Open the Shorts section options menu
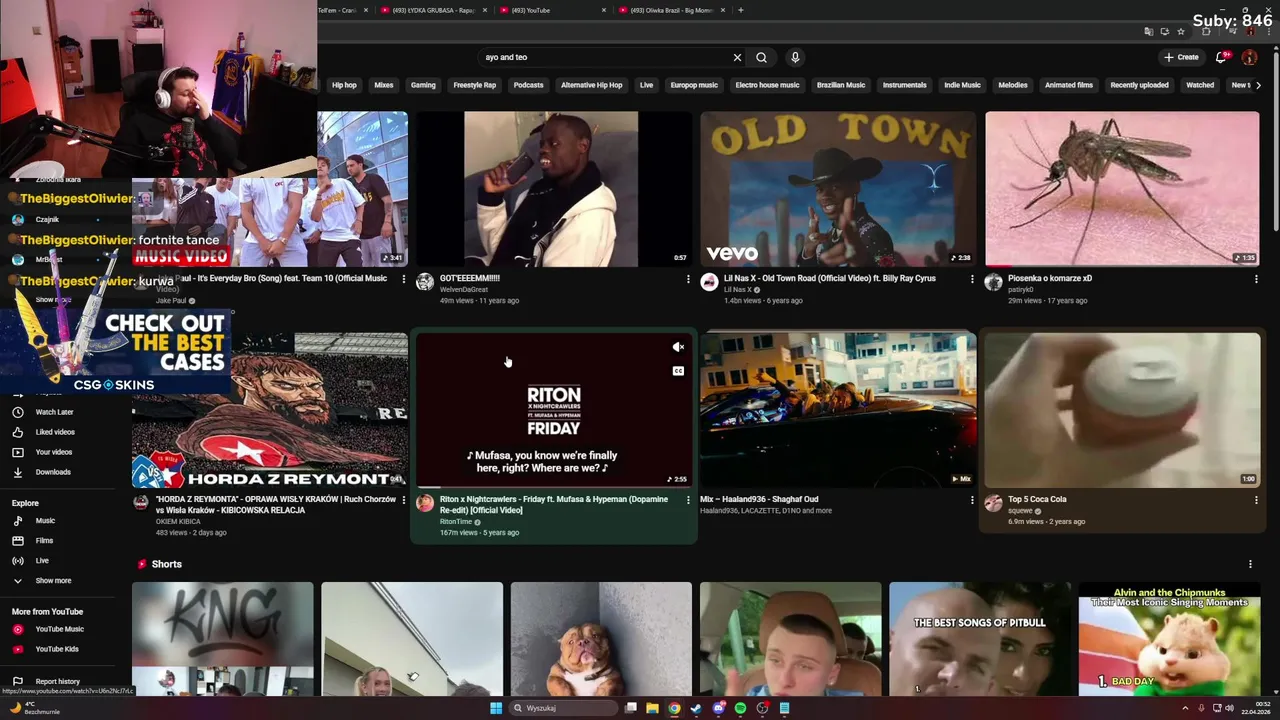 pos(1250,564)
